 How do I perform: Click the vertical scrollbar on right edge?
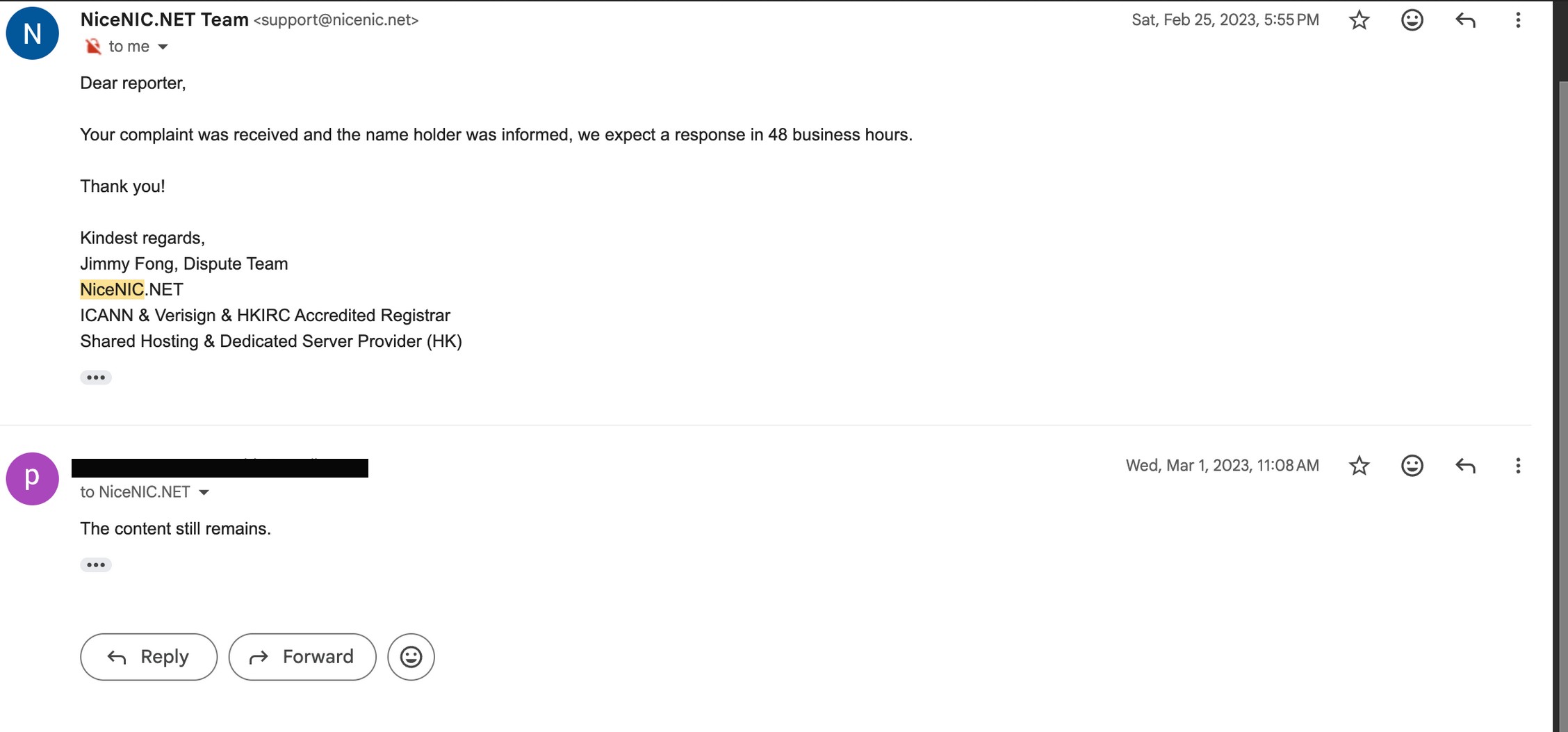coord(1561,348)
